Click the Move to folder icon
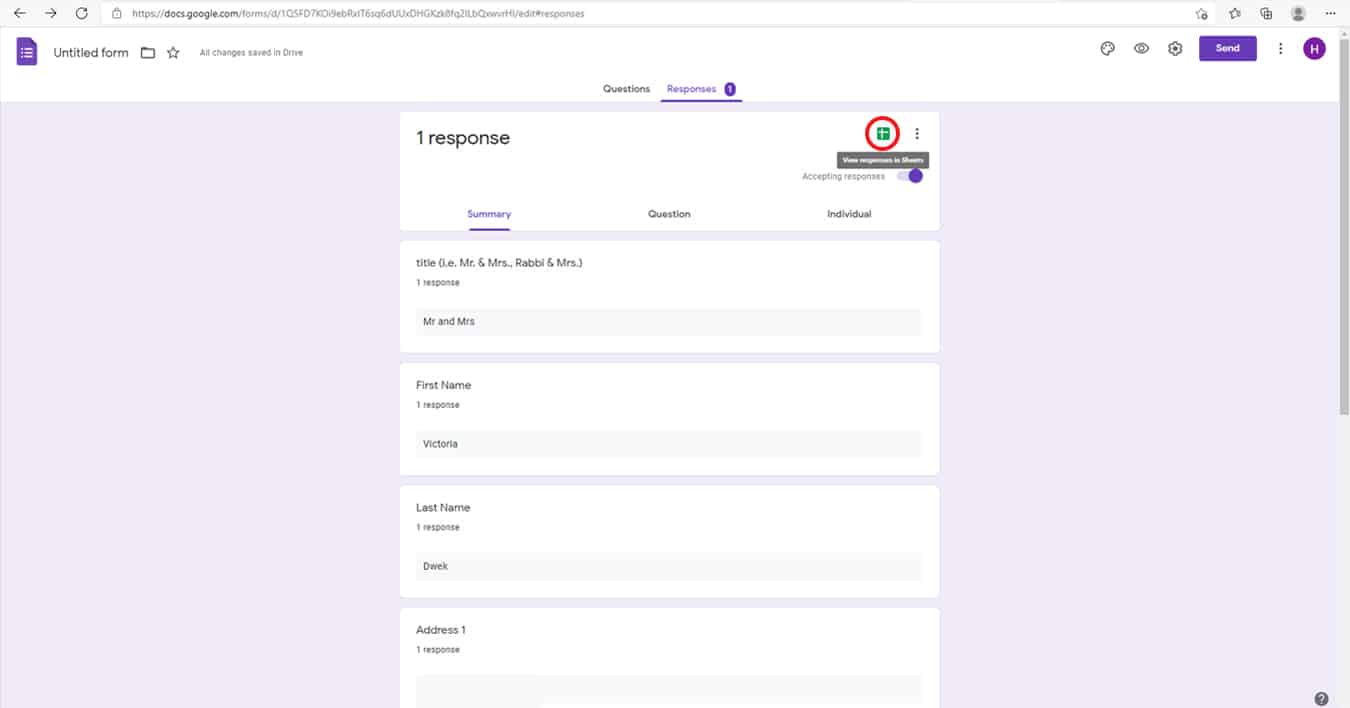The image size is (1350, 708). point(148,53)
